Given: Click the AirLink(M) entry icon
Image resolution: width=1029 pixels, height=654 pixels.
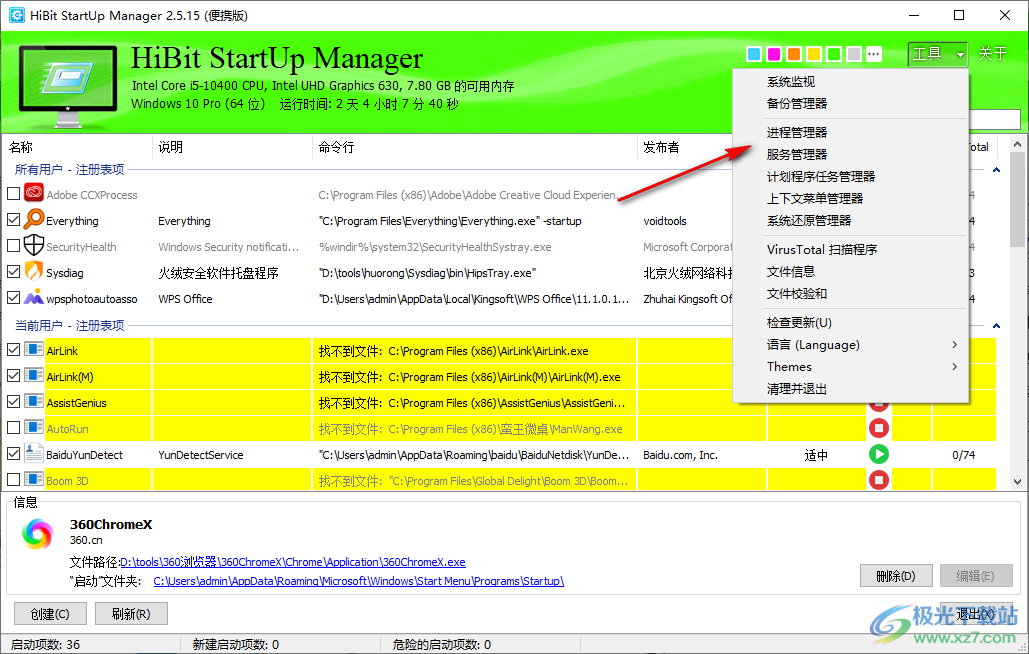Looking at the screenshot, I should click(33, 376).
